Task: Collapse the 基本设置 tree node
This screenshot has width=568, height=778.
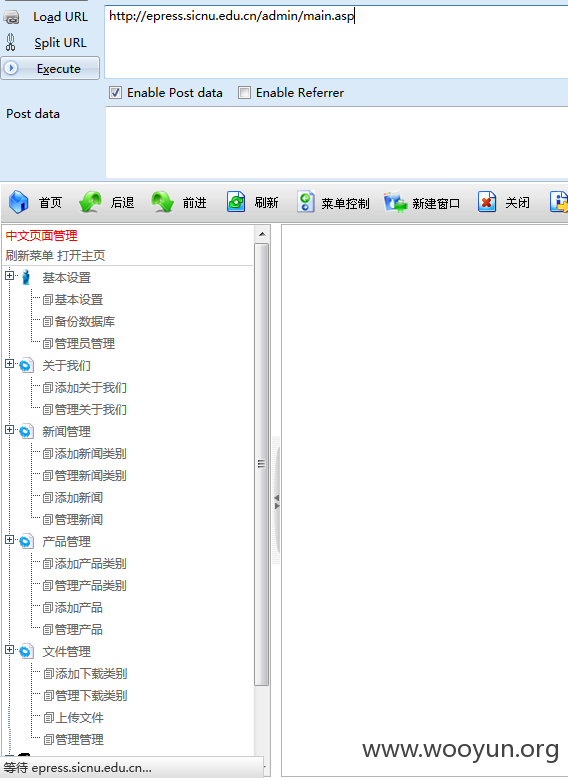Action: pyautogui.click(x=9, y=275)
